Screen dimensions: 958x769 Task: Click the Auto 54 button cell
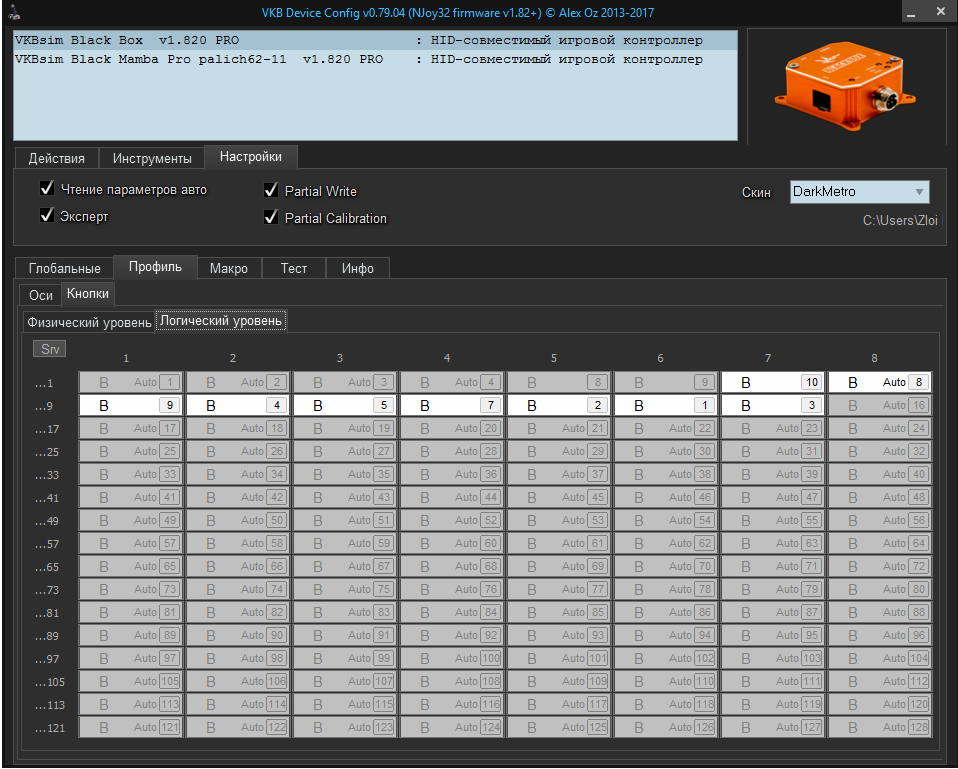coord(666,520)
